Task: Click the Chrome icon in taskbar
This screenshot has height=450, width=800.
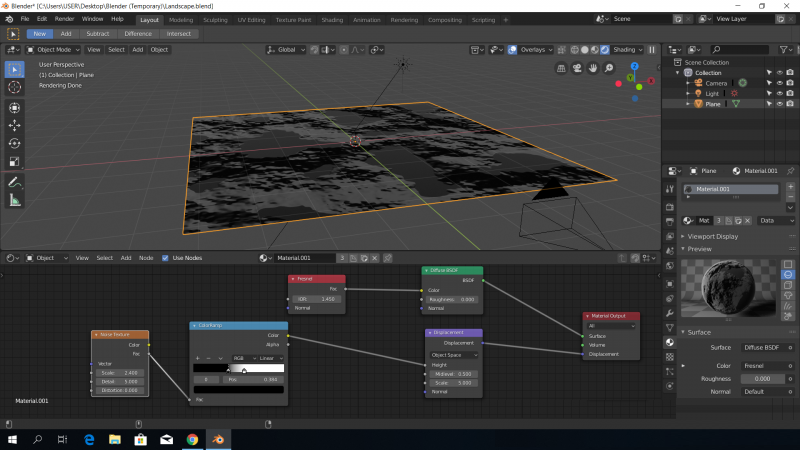Action: [x=192, y=439]
